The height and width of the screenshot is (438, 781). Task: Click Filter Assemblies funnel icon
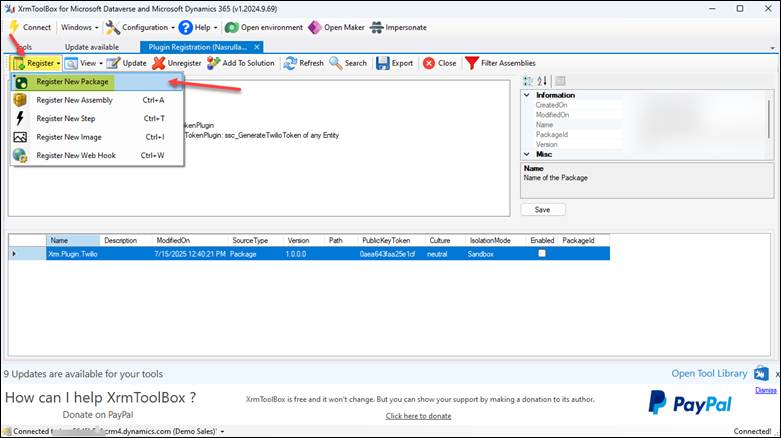click(472, 63)
